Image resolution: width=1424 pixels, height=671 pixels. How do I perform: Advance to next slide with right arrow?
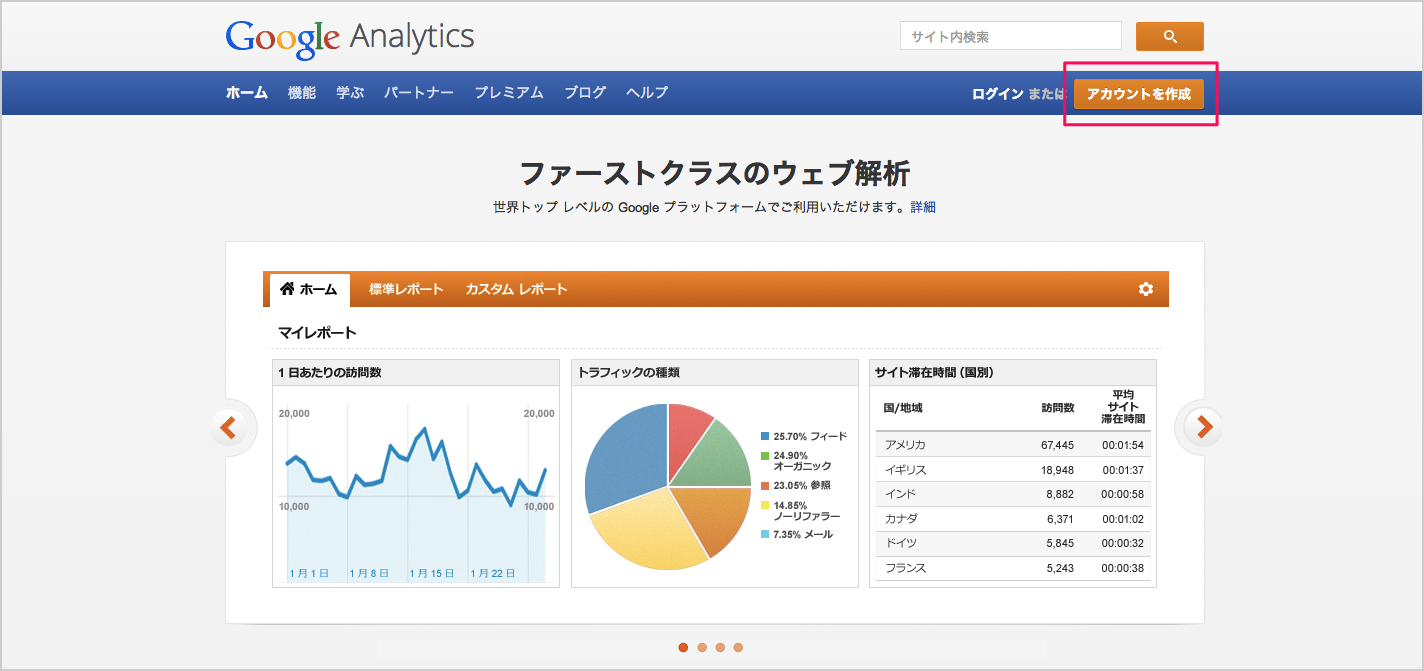(x=1203, y=428)
